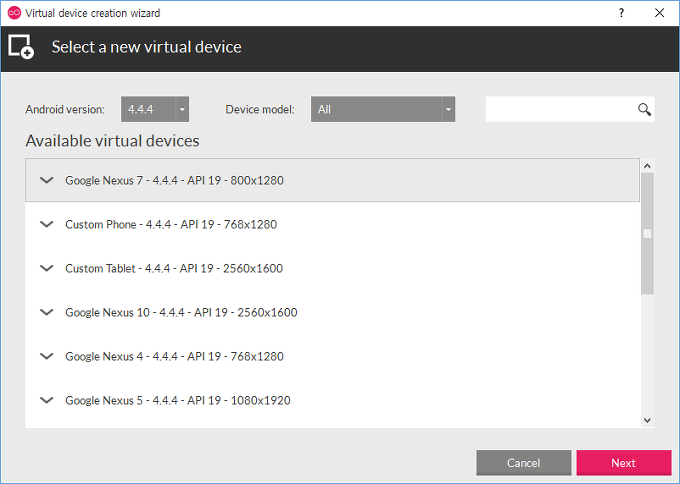This screenshot has height=484, width=680.
Task: Select Google Nexus 5 - 4.4.4 - API 19 - 1080x1920
Action: (332, 400)
